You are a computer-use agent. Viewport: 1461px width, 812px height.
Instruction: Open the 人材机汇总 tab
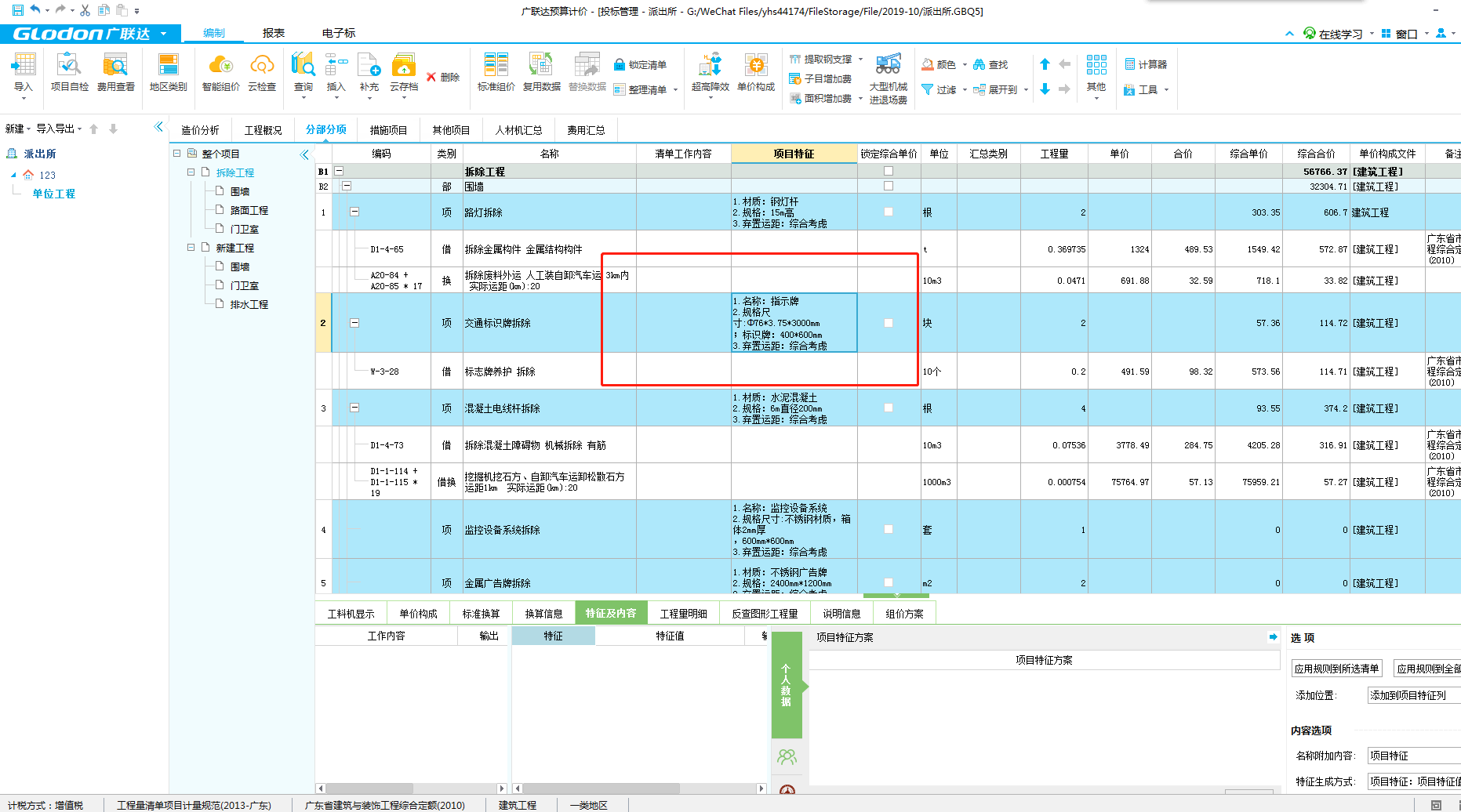click(518, 130)
